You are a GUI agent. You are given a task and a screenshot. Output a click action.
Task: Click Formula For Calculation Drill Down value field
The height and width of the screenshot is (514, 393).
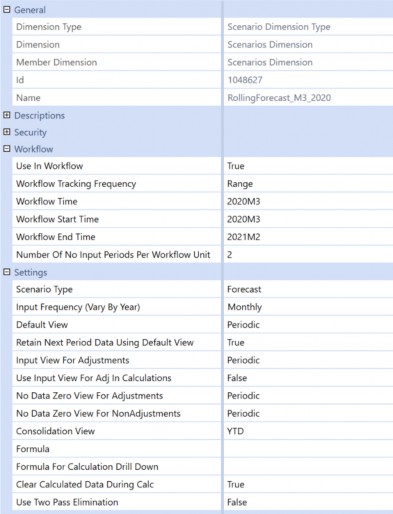308,467
